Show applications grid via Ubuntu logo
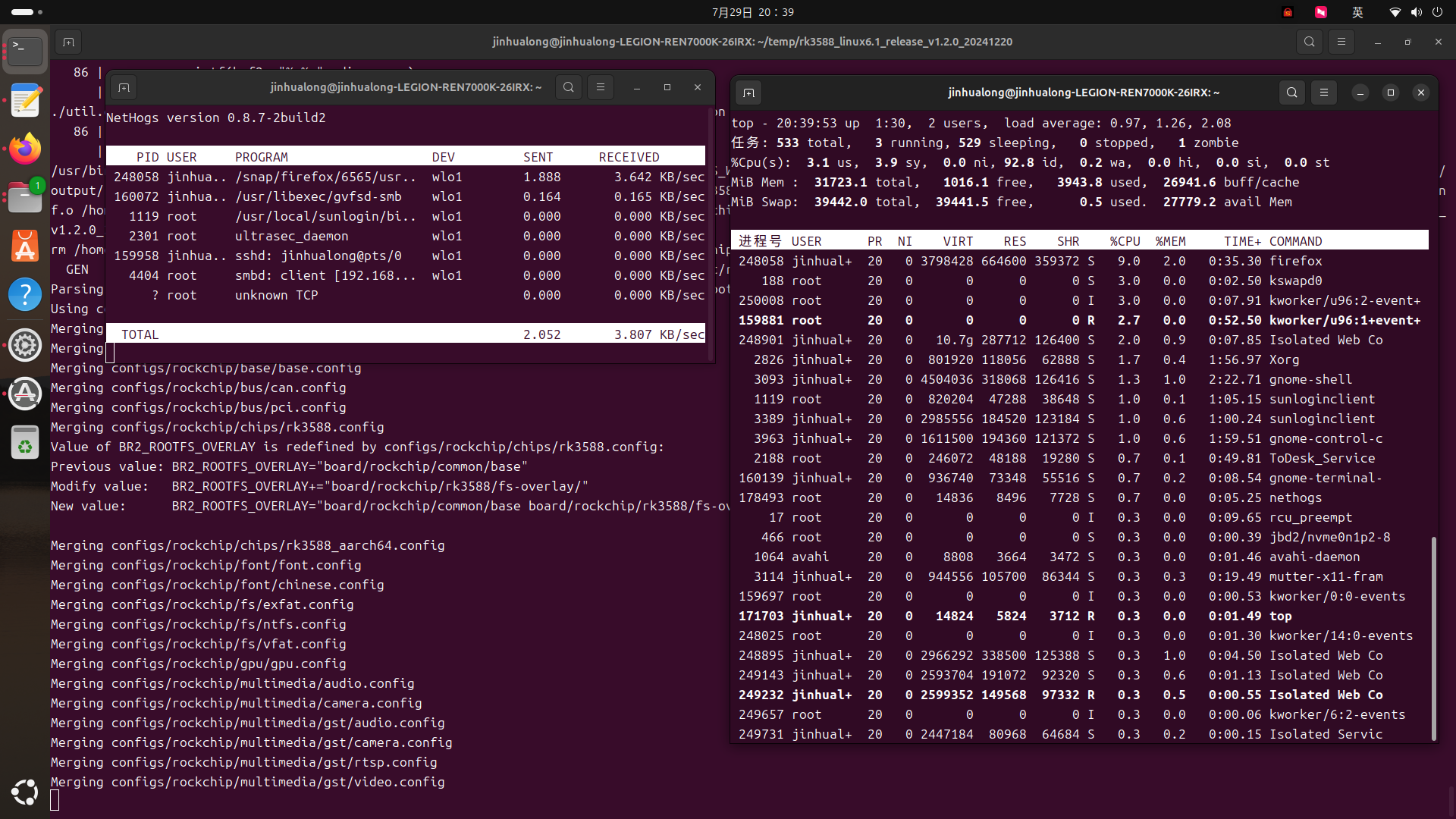Image resolution: width=1456 pixels, height=819 pixels. (25, 792)
